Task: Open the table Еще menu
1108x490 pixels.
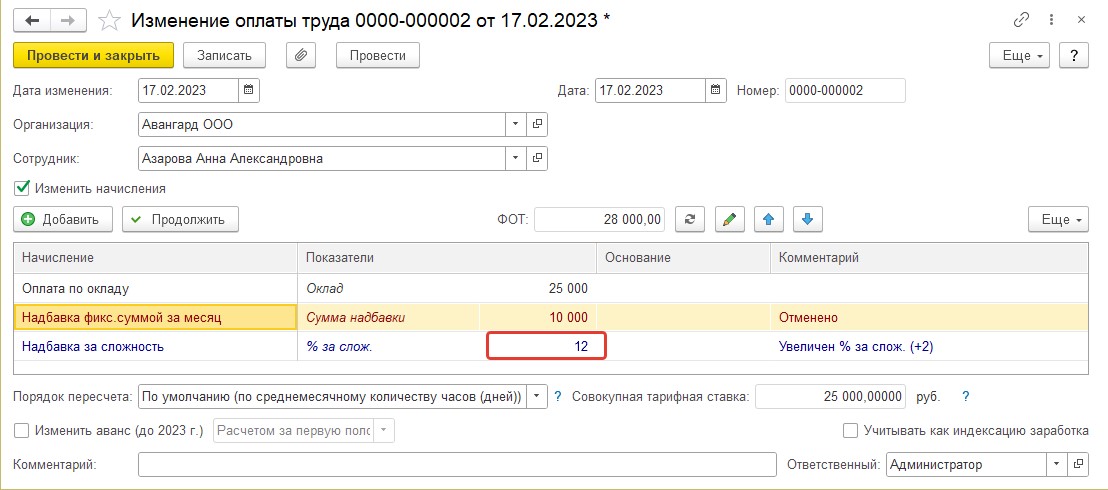Action: [x=1059, y=219]
